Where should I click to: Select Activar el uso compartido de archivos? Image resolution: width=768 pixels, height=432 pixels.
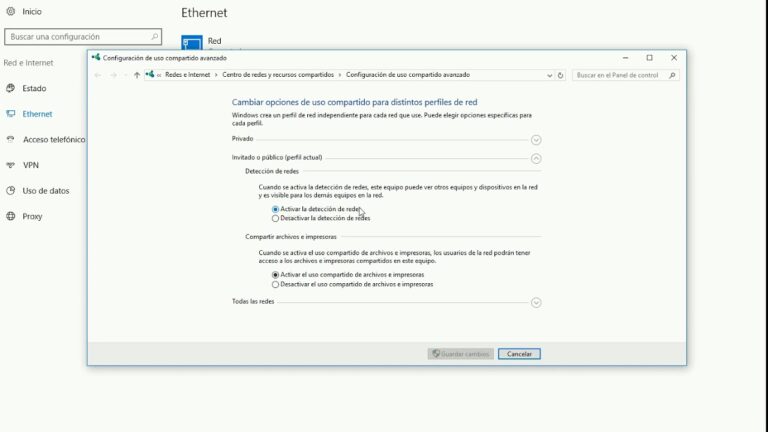[x=275, y=275]
